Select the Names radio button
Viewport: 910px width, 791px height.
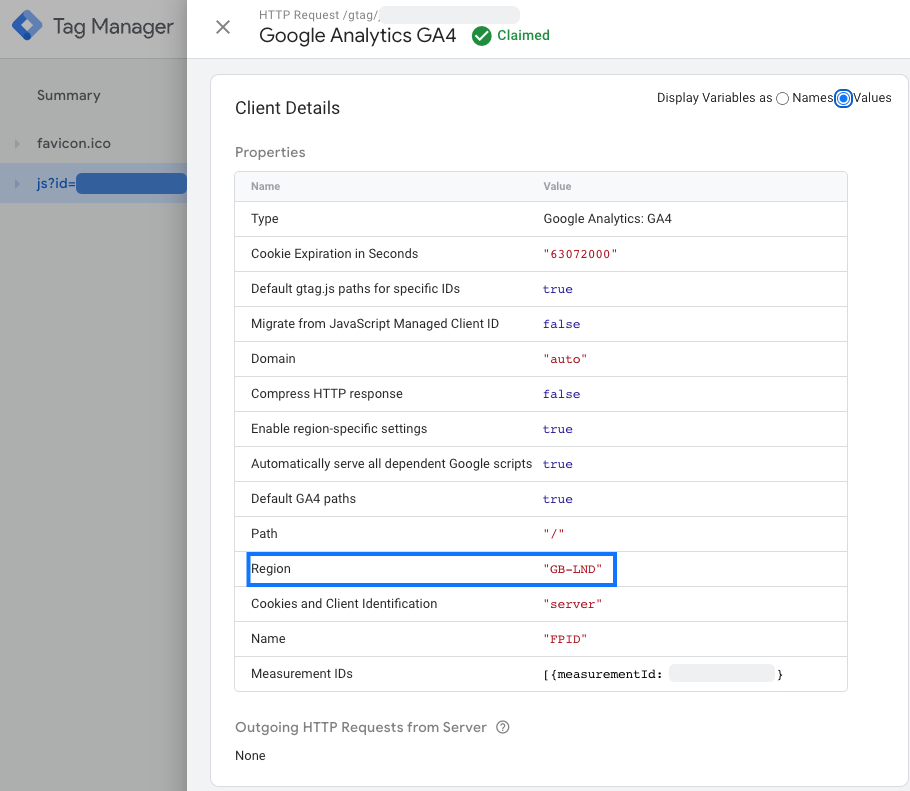tap(783, 98)
